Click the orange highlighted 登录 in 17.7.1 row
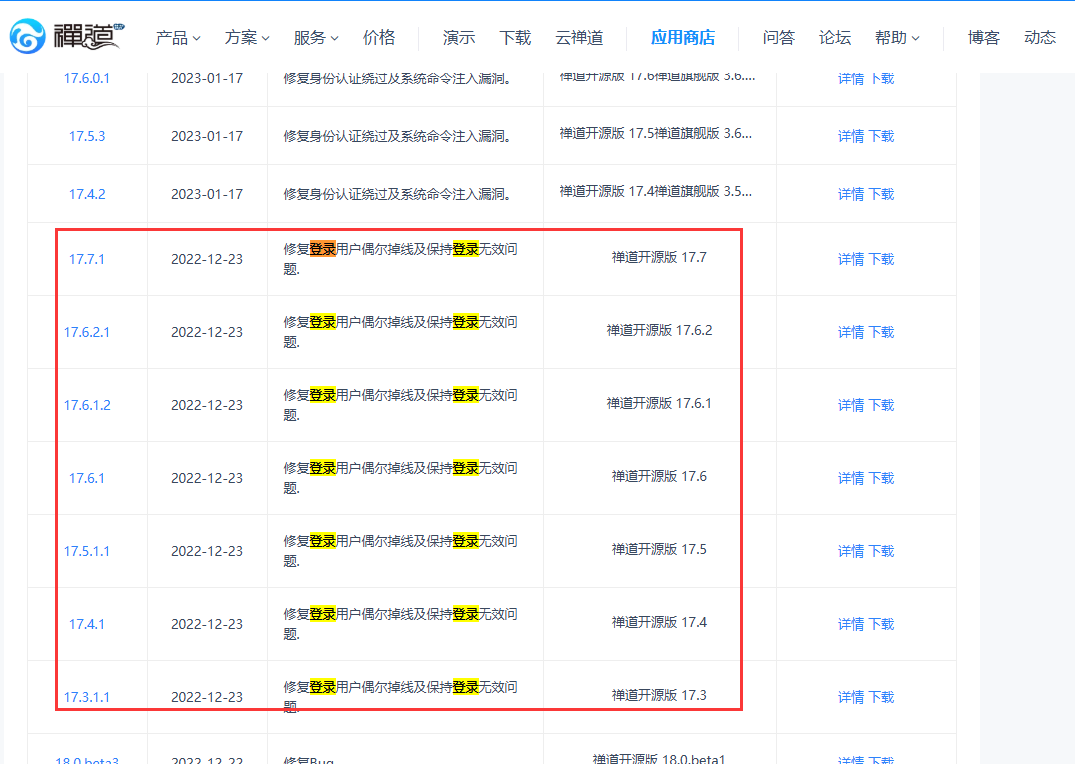Image resolution: width=1075 pixels, height=764 pixels. 322,249
